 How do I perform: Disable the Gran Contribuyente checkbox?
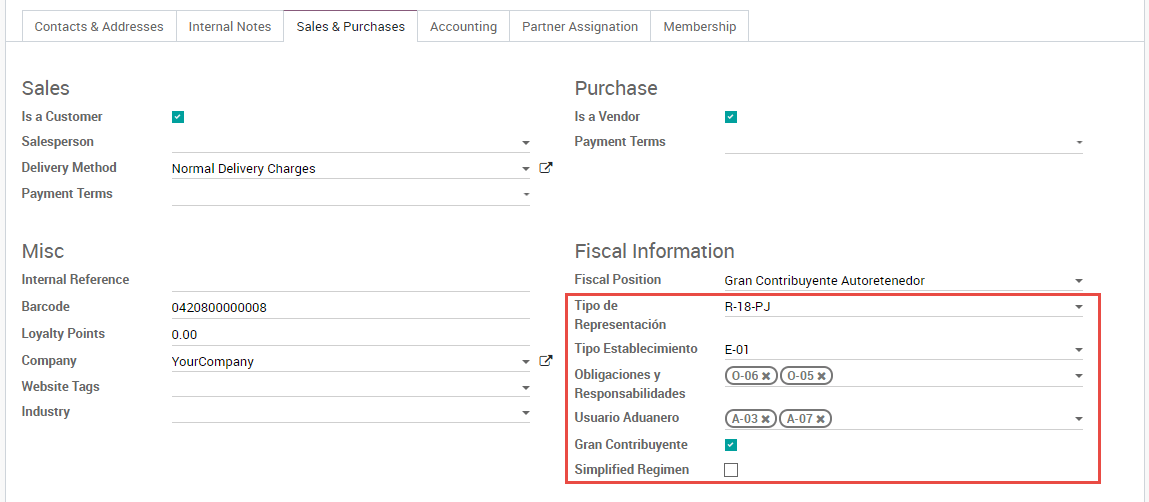pyautogui.click(x=731, y=445)
